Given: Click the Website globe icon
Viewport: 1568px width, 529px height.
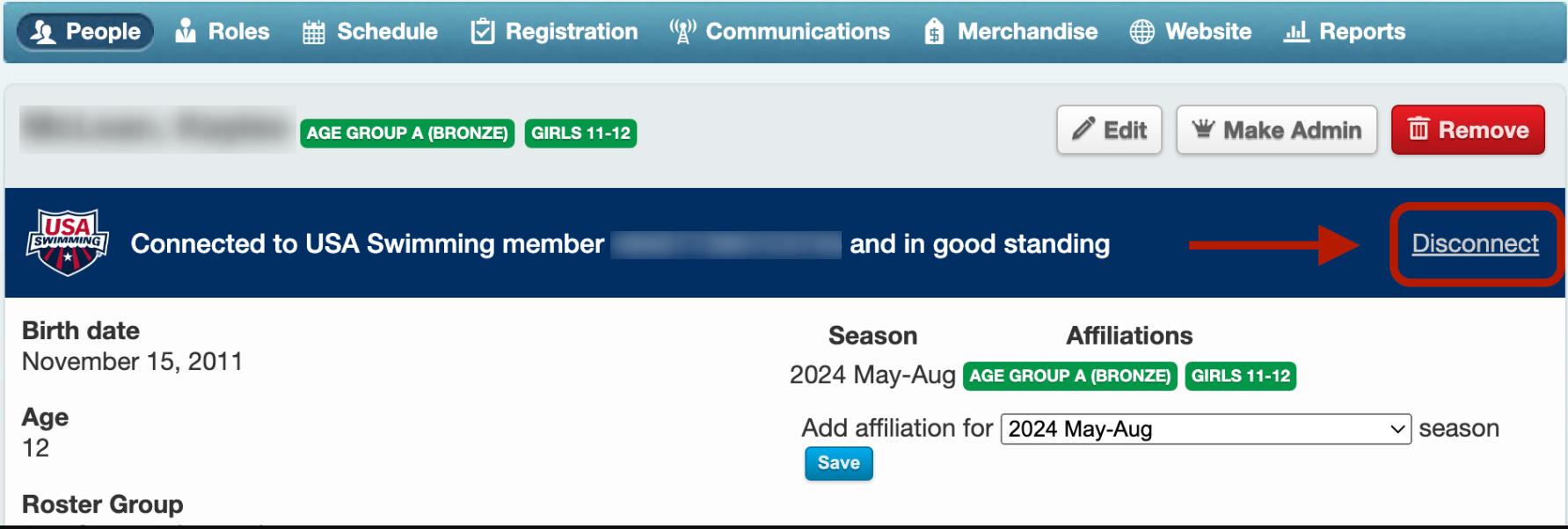Looking at the screenshot, I should tap(1141, 32).
